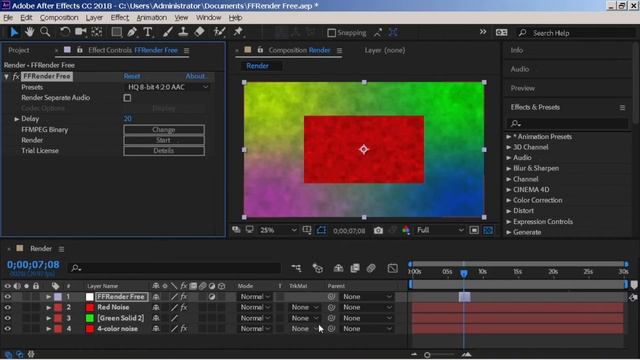The width and height of the screenshot is (640, 360).
Task: Open the 25% magnification dropdown
Action: click(x=278, y=231)
